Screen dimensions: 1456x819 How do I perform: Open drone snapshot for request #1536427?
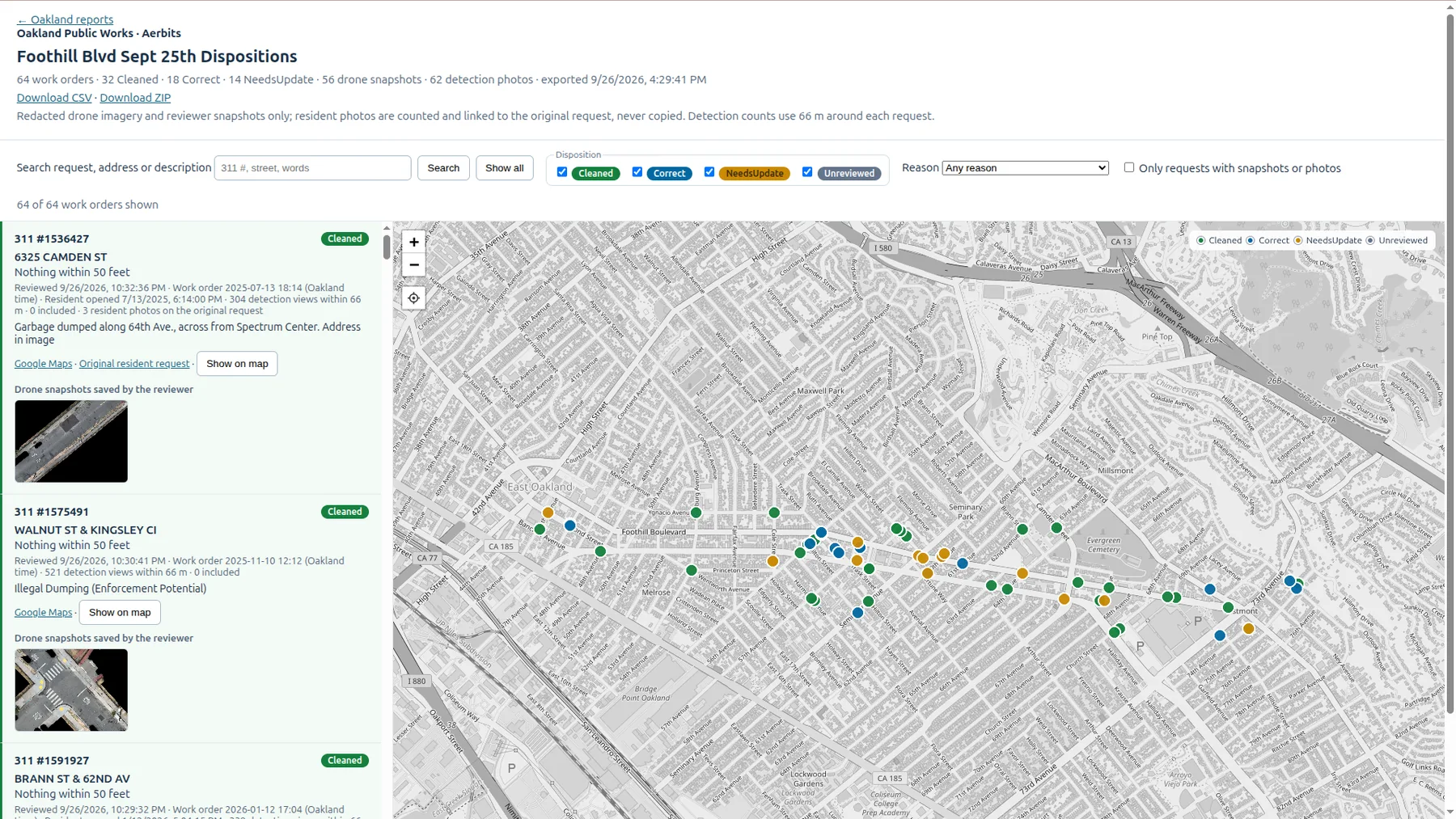71,441
